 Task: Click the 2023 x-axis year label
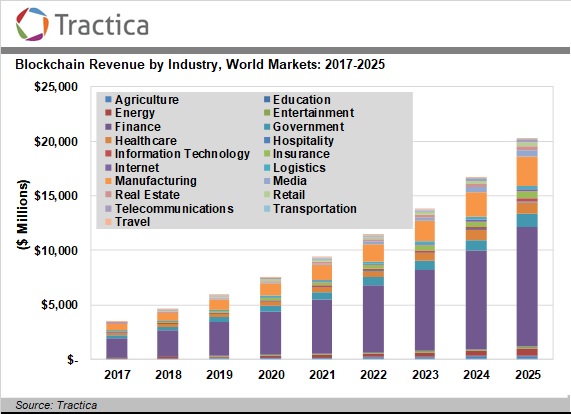point(425,374)
